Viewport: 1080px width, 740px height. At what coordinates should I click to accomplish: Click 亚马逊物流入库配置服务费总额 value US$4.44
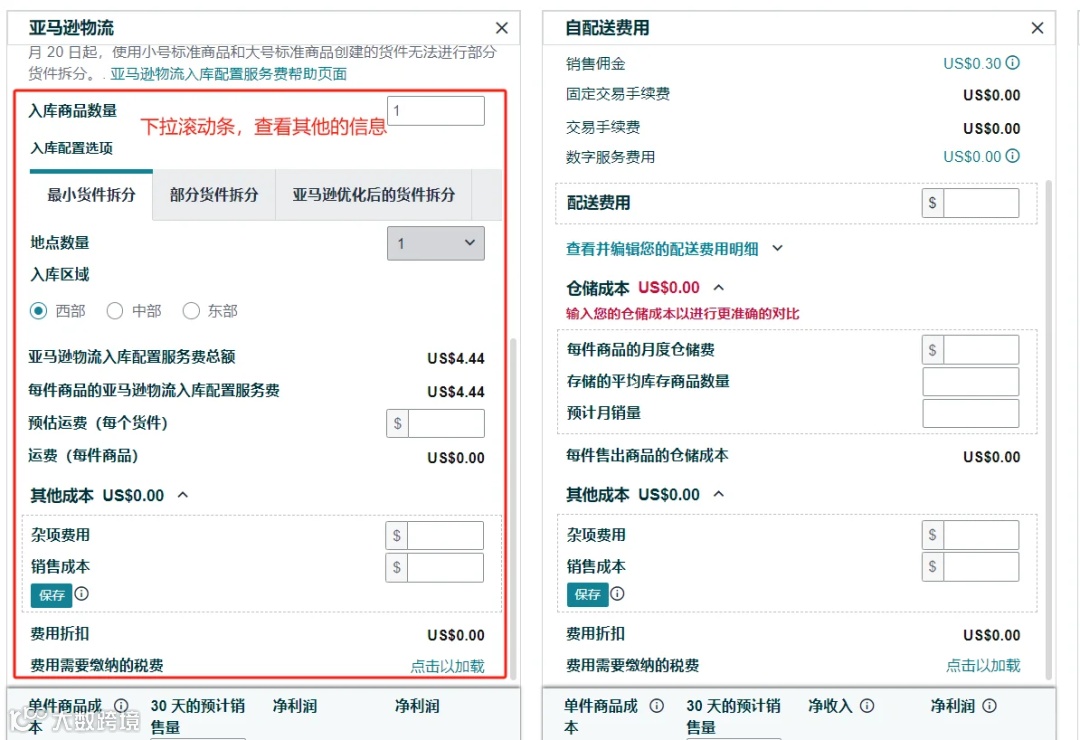click(456, 358)
